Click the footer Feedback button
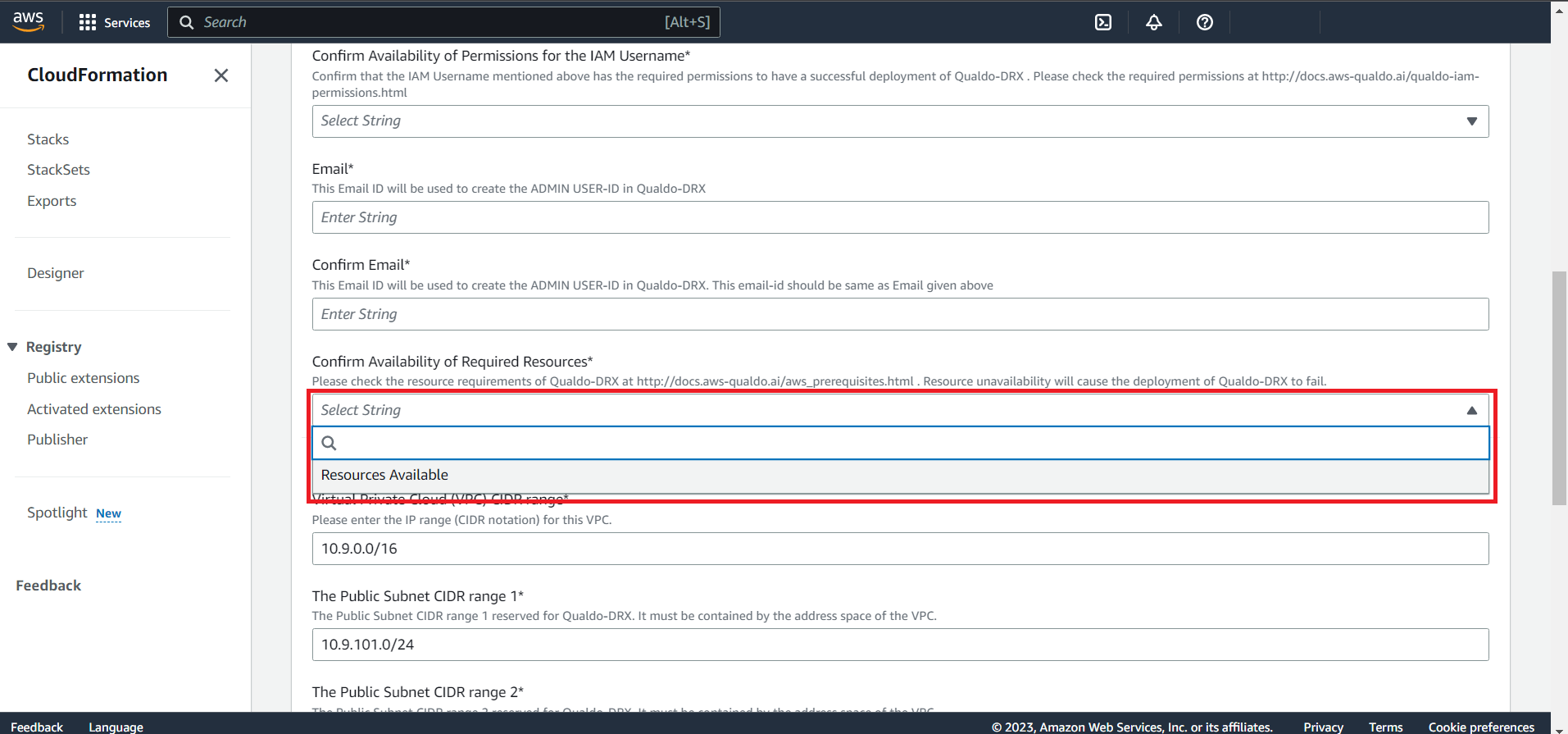 tap(36, 727)
